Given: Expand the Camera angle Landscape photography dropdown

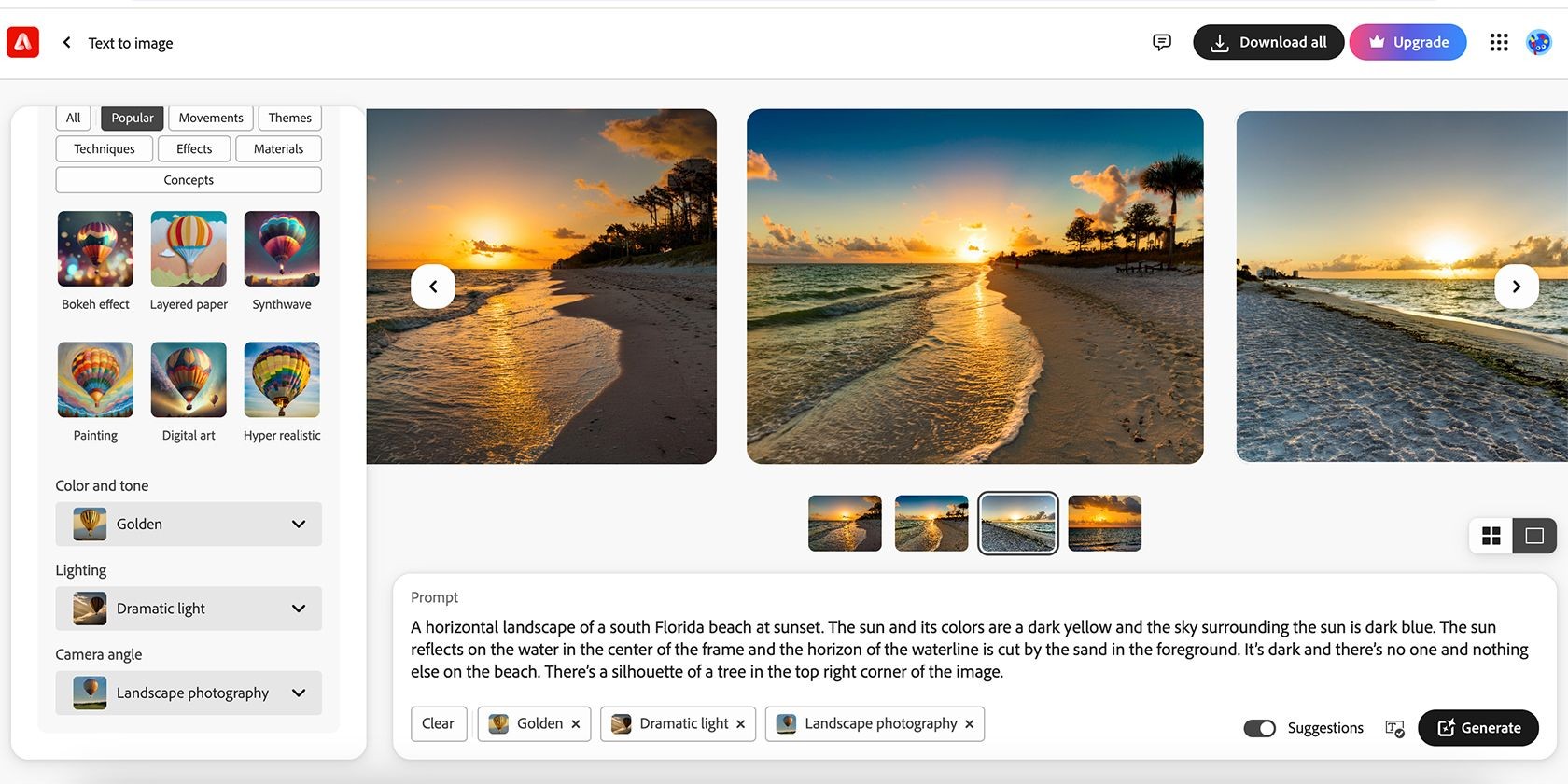Looking at the screenshot, I should tap(189, 693).
